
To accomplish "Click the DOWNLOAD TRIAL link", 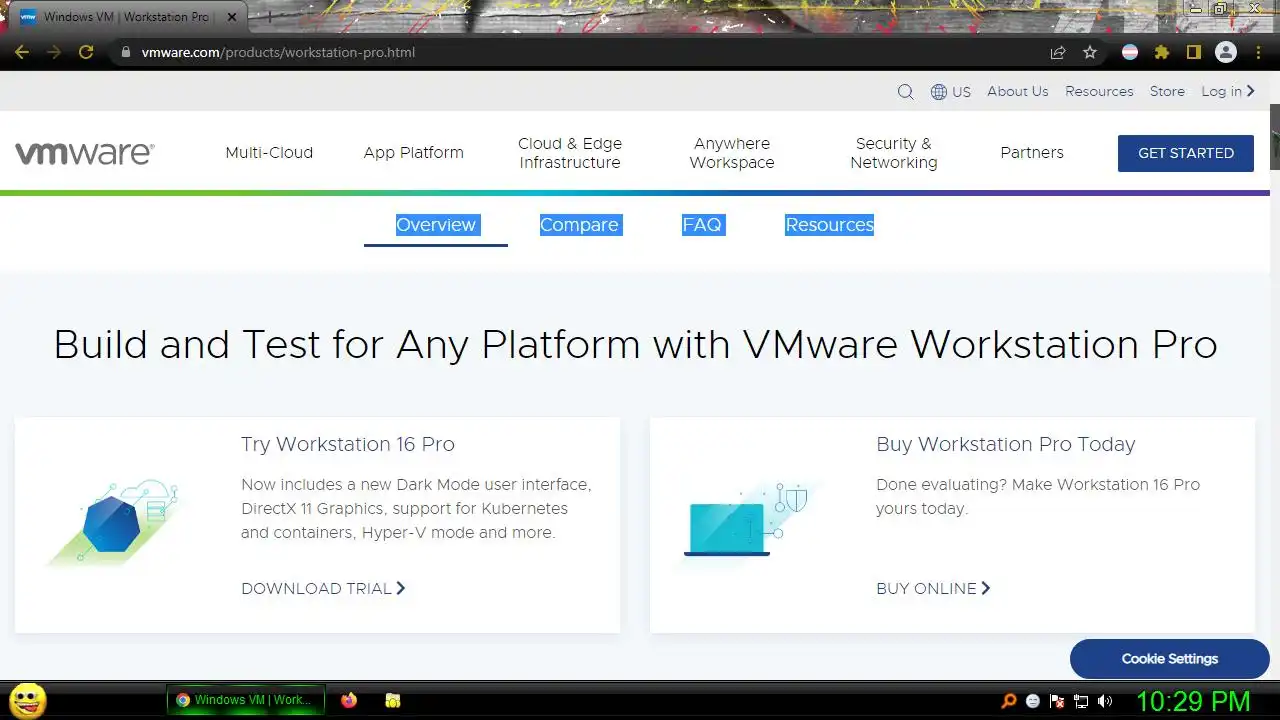I will tap(323, 588).
